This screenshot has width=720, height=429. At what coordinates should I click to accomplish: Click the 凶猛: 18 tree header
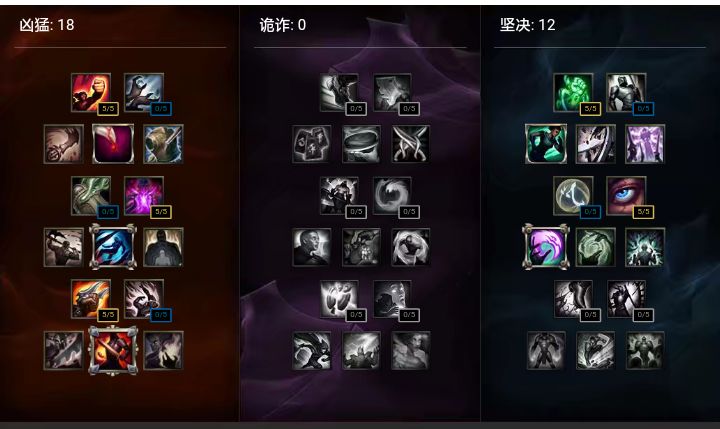tap(47, 25)
